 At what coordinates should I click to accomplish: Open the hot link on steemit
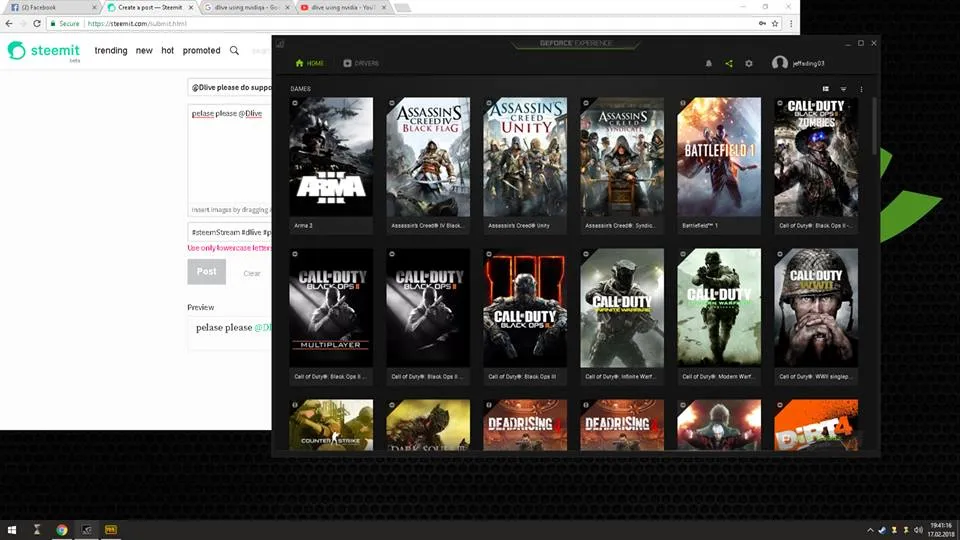(167, 51)
